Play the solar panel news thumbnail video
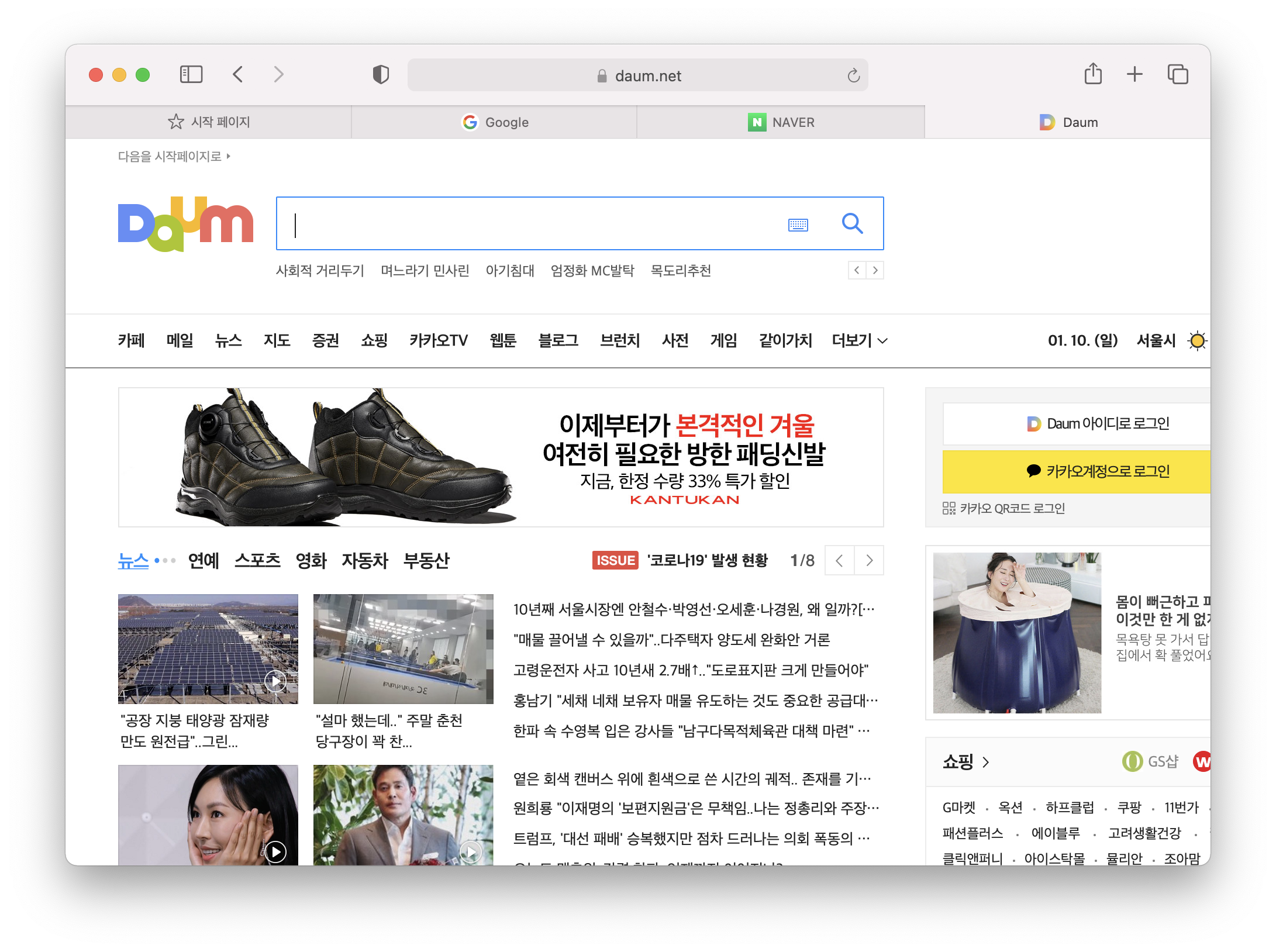The width and height of the screenshot is (1276, 952). [275, 680]
